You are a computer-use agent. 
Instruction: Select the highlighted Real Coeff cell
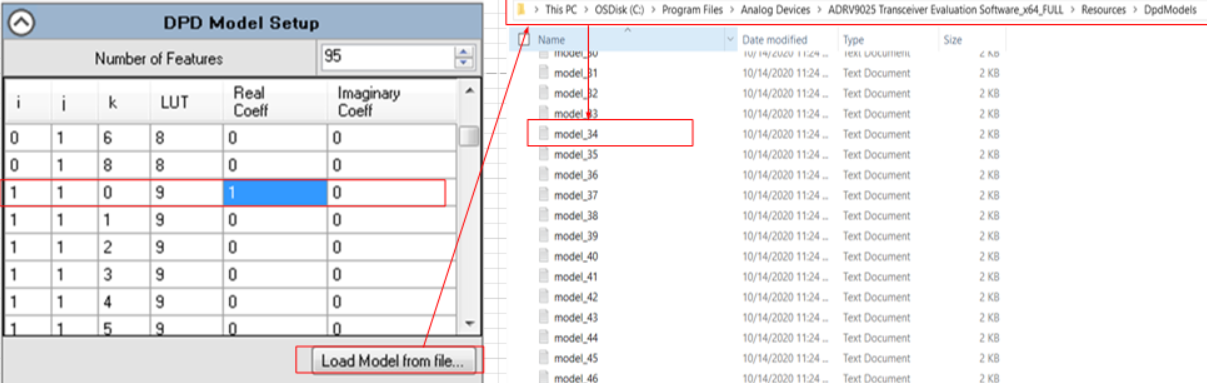(274, 193)
